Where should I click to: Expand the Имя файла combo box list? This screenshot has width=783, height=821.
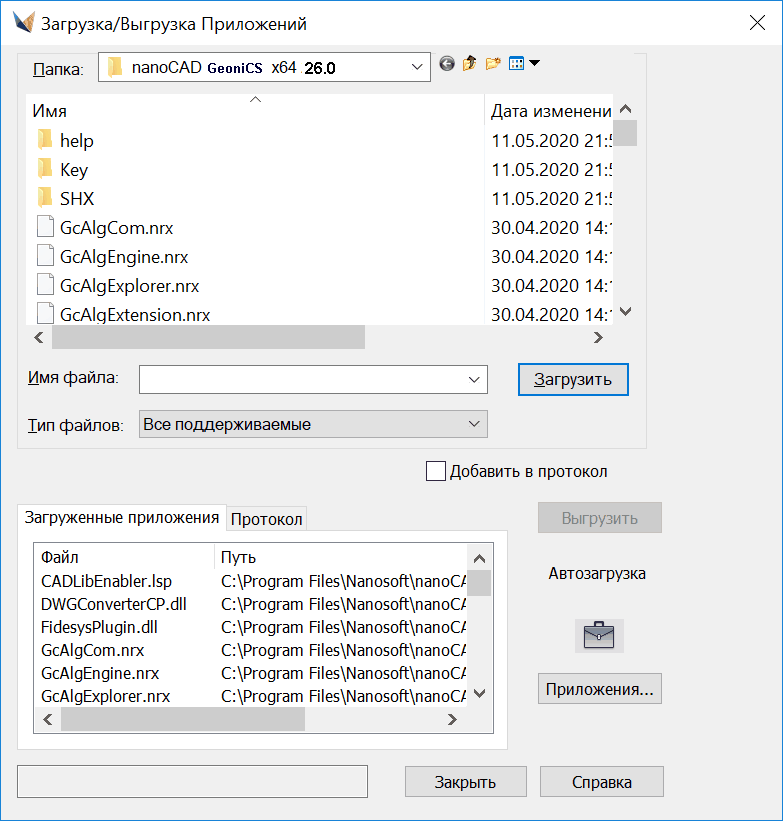pyautogui.click(x=474, y=380)
